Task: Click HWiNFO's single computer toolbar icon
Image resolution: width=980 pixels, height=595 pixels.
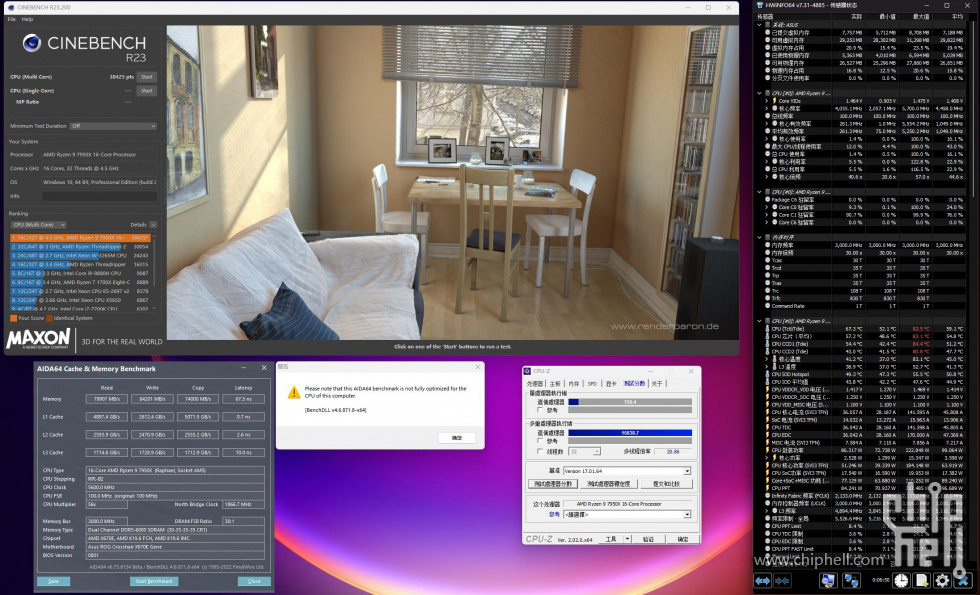Action: [x=828, y=581]
